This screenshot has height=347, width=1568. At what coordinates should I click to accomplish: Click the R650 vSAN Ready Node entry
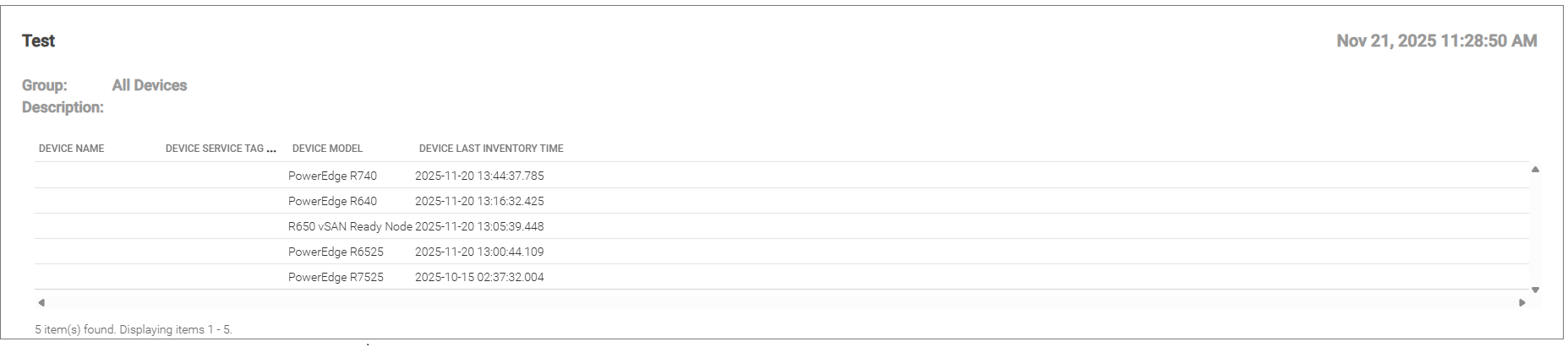click(x=350, y=226)
